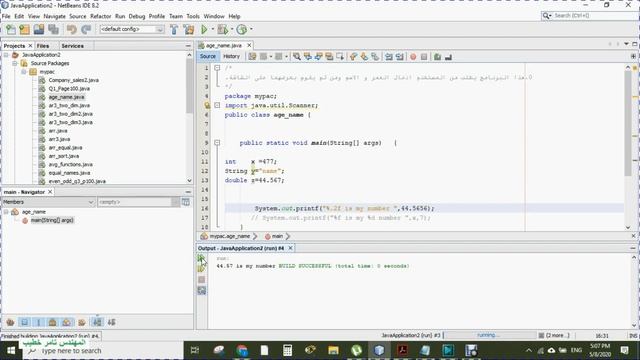Viewport: 640px width, 360px height.
Task: Click the Output panel Stop square icon
Action: [202, 280]
